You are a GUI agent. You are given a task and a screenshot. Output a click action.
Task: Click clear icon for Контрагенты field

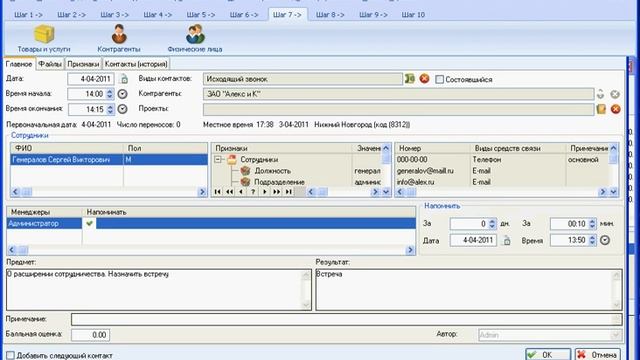coord(615,94)
